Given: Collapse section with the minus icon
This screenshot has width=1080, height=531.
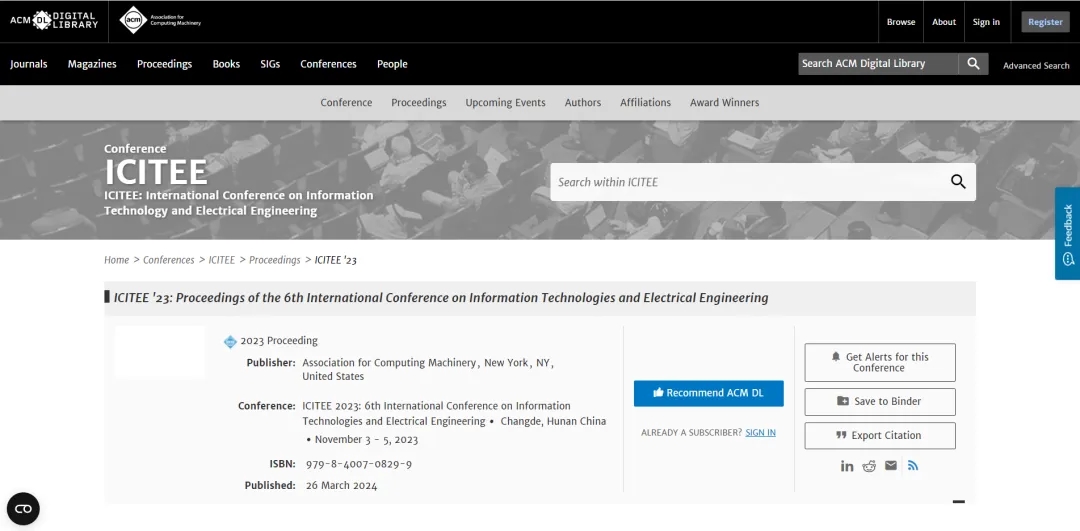Looking at the screenshot, I should (959, 502).
